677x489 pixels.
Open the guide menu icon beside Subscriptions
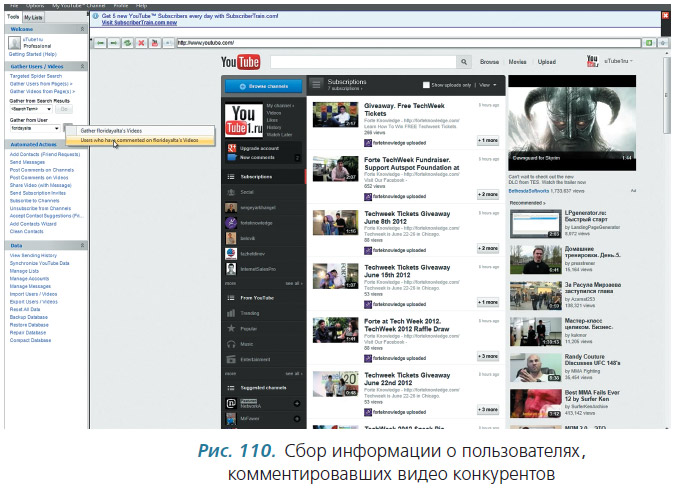(316, 85)
